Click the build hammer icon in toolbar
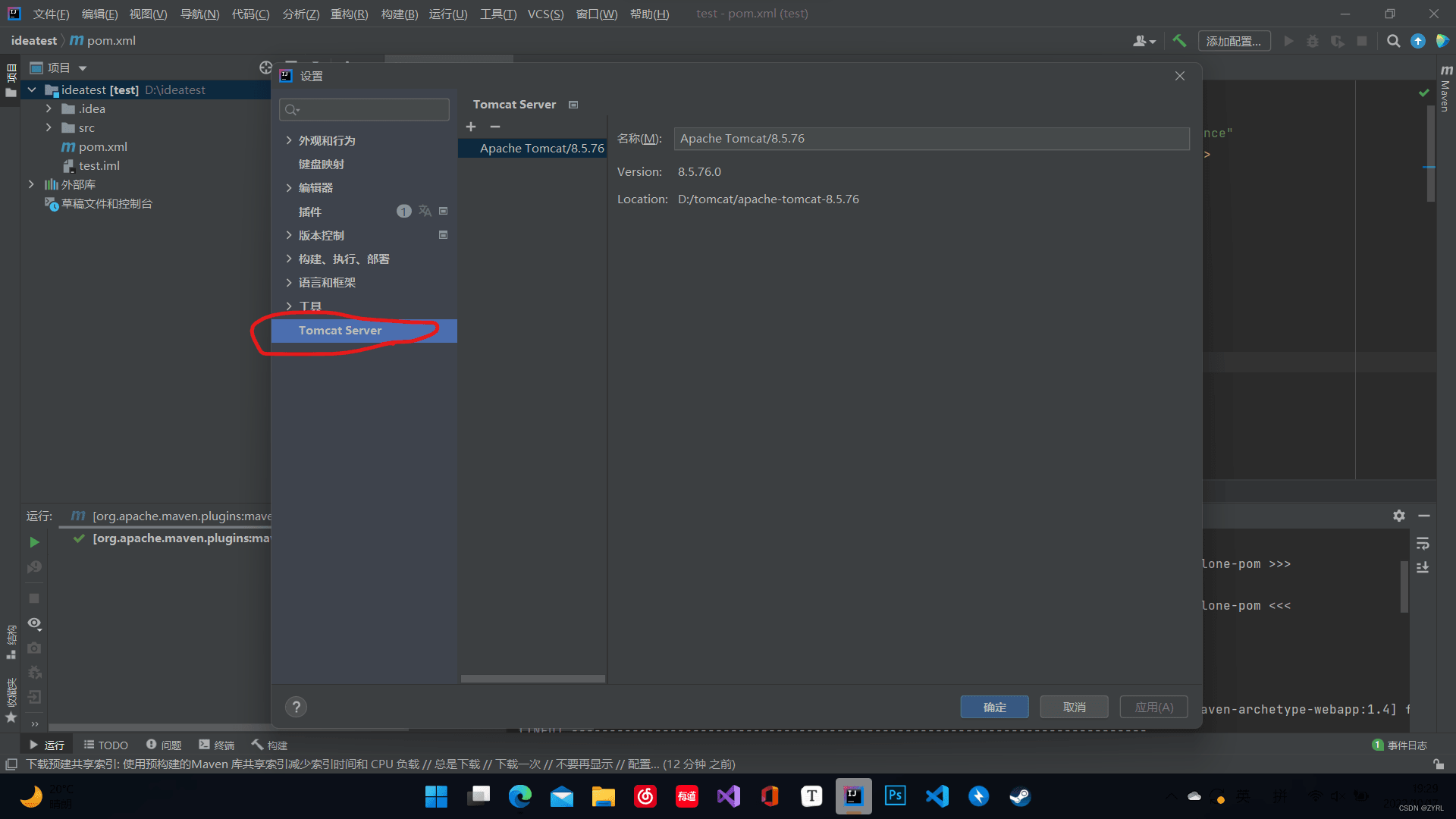 [1179, 41]
